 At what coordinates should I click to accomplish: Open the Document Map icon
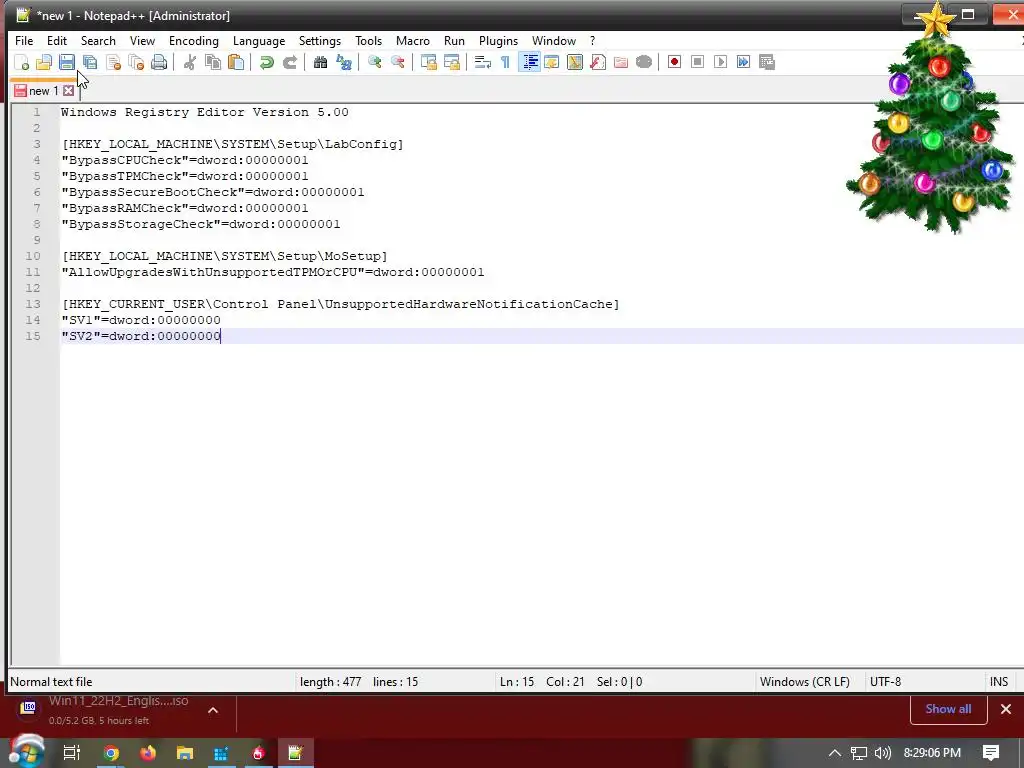(575, 62)
